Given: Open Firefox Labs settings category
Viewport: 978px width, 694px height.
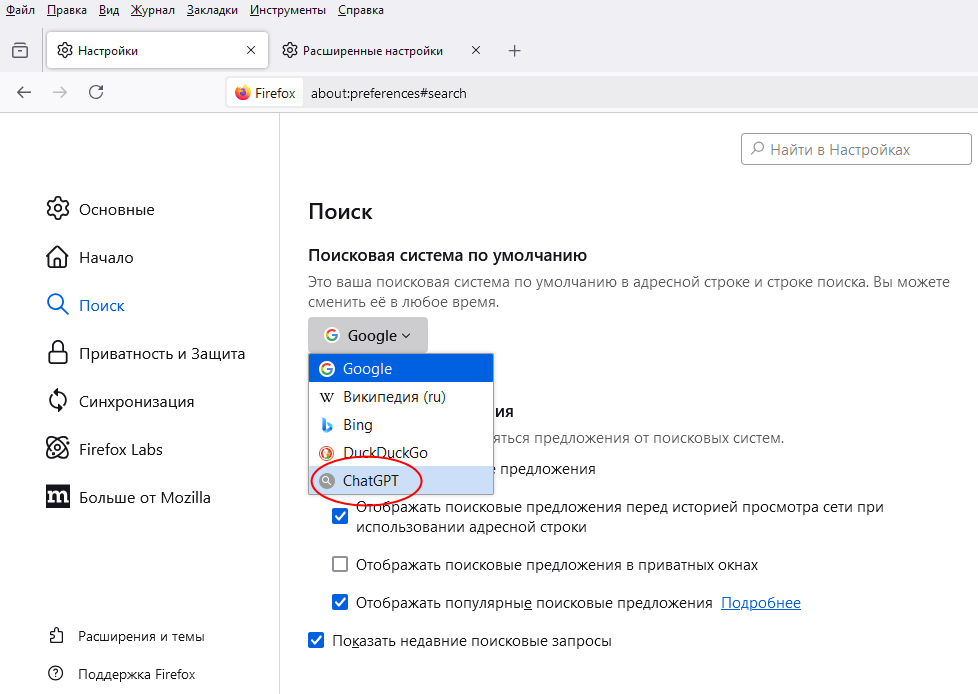Looking at the screenshot, I should click(x=121, y=450).
